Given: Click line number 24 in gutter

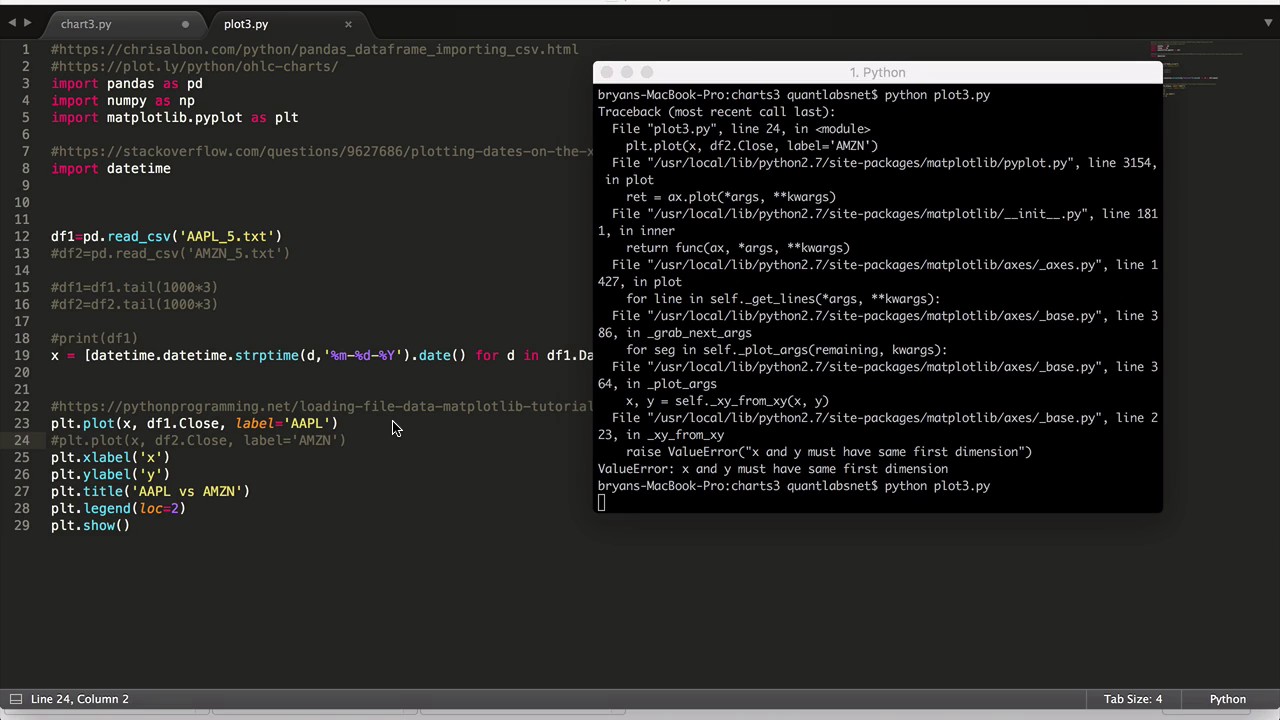Looking at the screenshot, I should 21,440.
